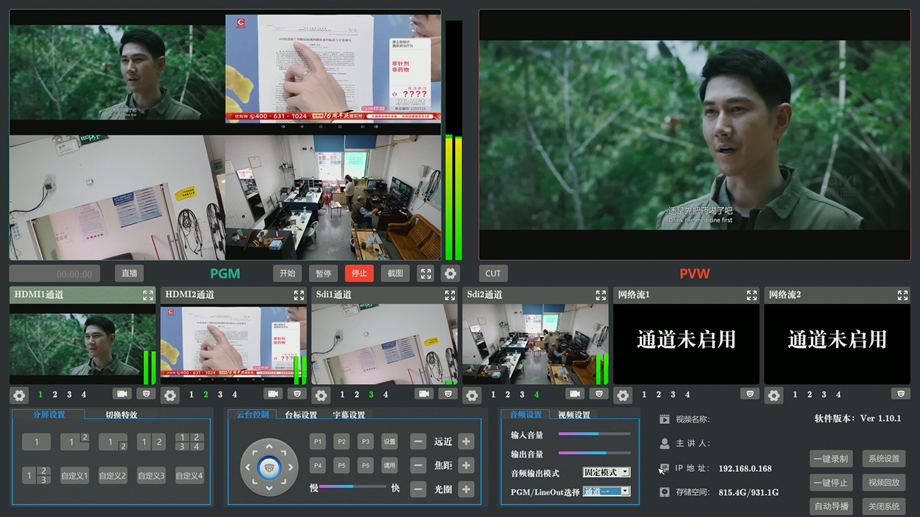Click the camera icon under Sdi1通道
The width and height of the screenshot is (920, 517).
pyautogui.click(x=424, y=395)
